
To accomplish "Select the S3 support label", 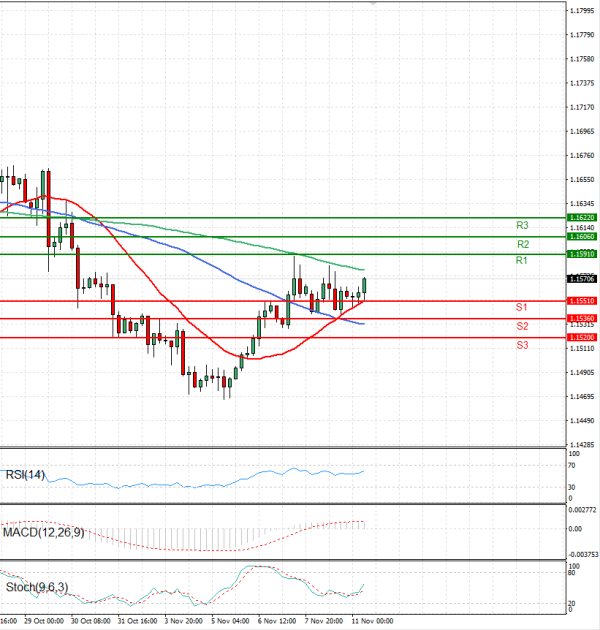I will click(x=522, y=345).
